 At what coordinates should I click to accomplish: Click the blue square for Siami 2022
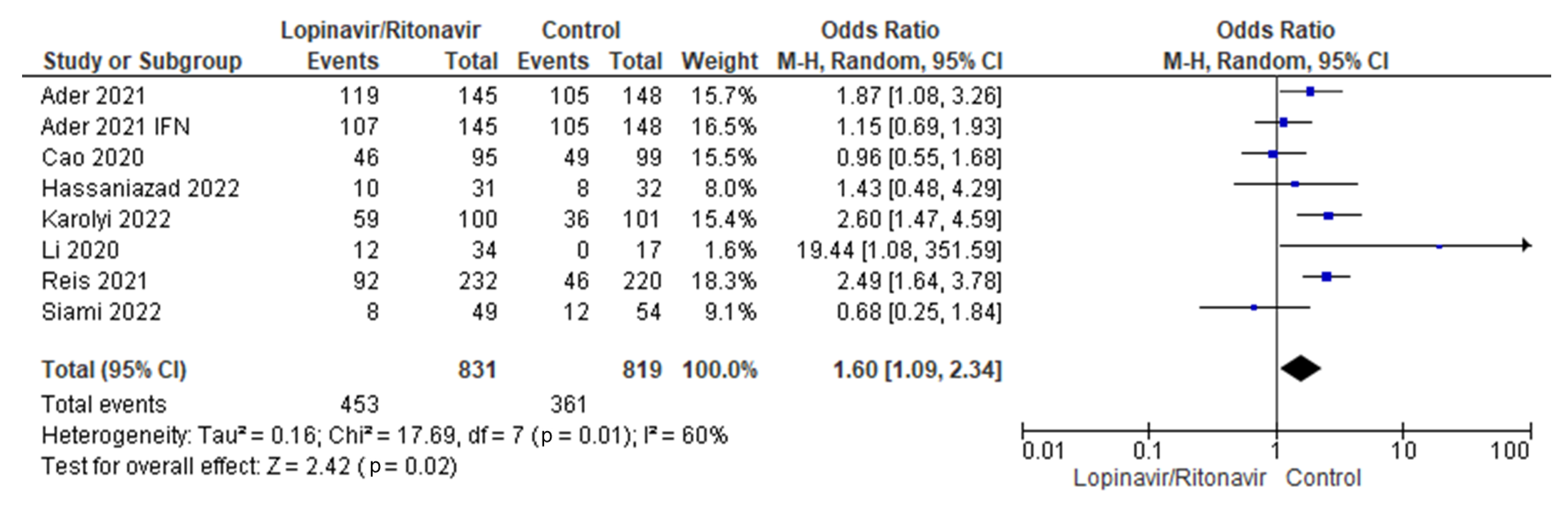(1254, 308)
